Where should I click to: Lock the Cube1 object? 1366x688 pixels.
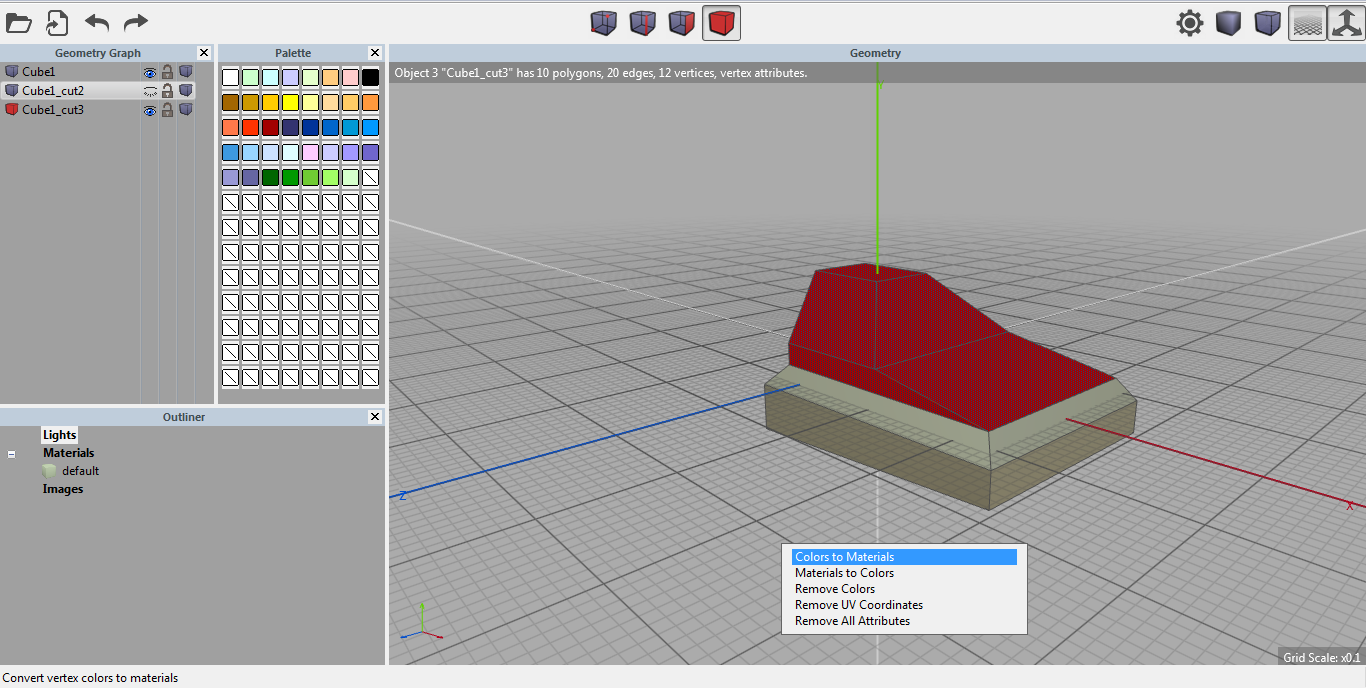[168, 72]
